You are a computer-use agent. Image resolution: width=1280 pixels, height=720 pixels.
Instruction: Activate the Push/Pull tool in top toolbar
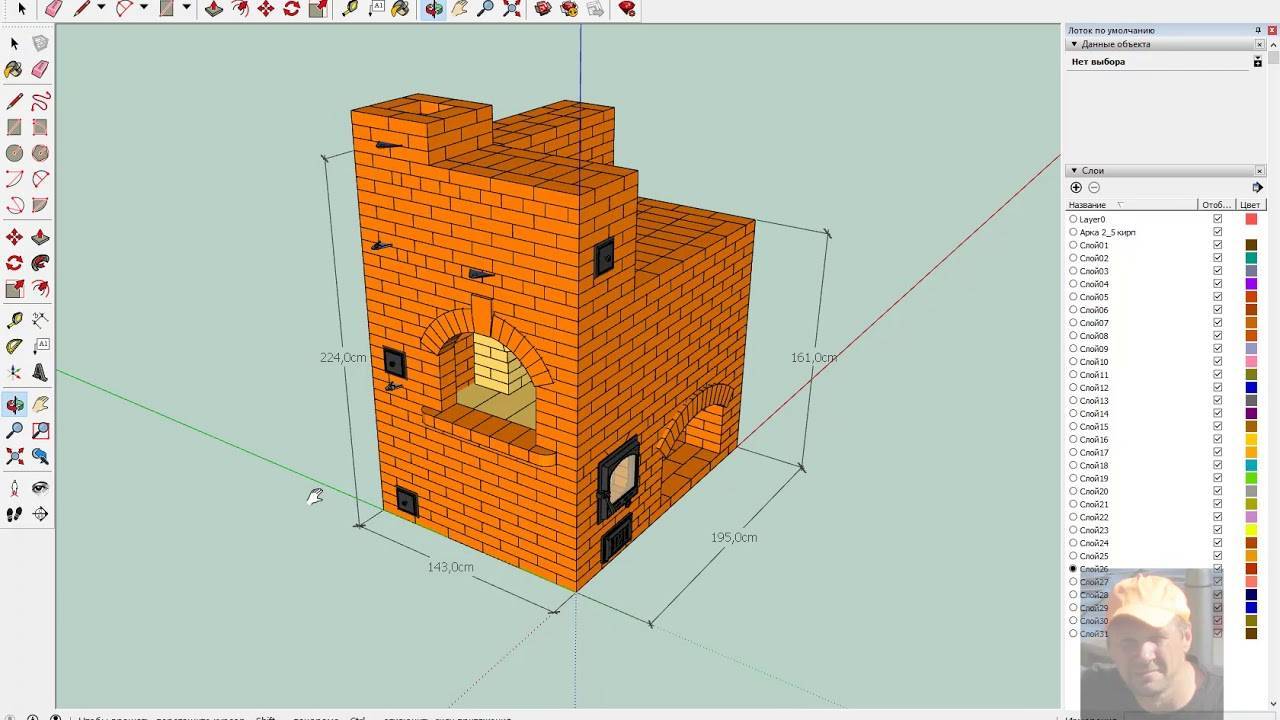pos(214,9)
